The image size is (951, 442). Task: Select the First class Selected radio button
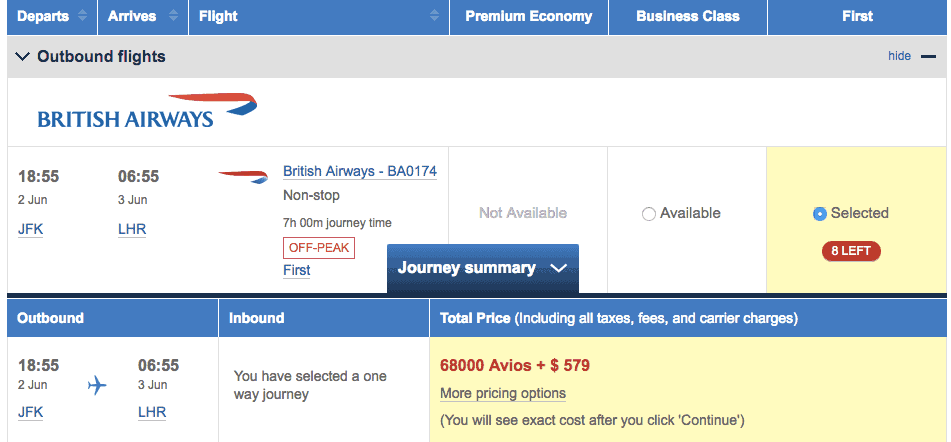pos(820,214)
